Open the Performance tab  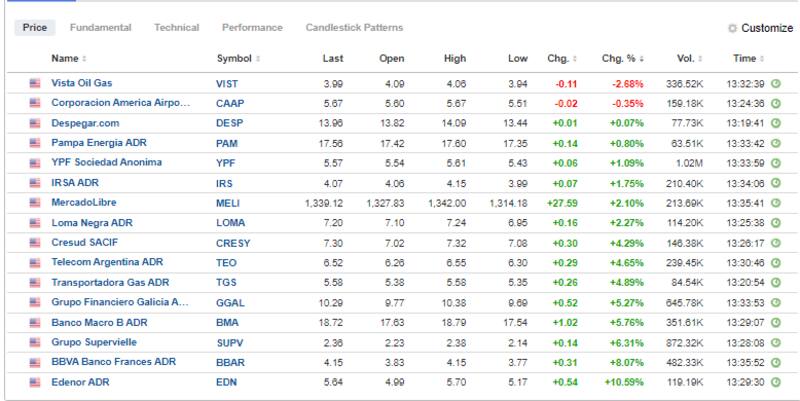click(x=252, y=28)
